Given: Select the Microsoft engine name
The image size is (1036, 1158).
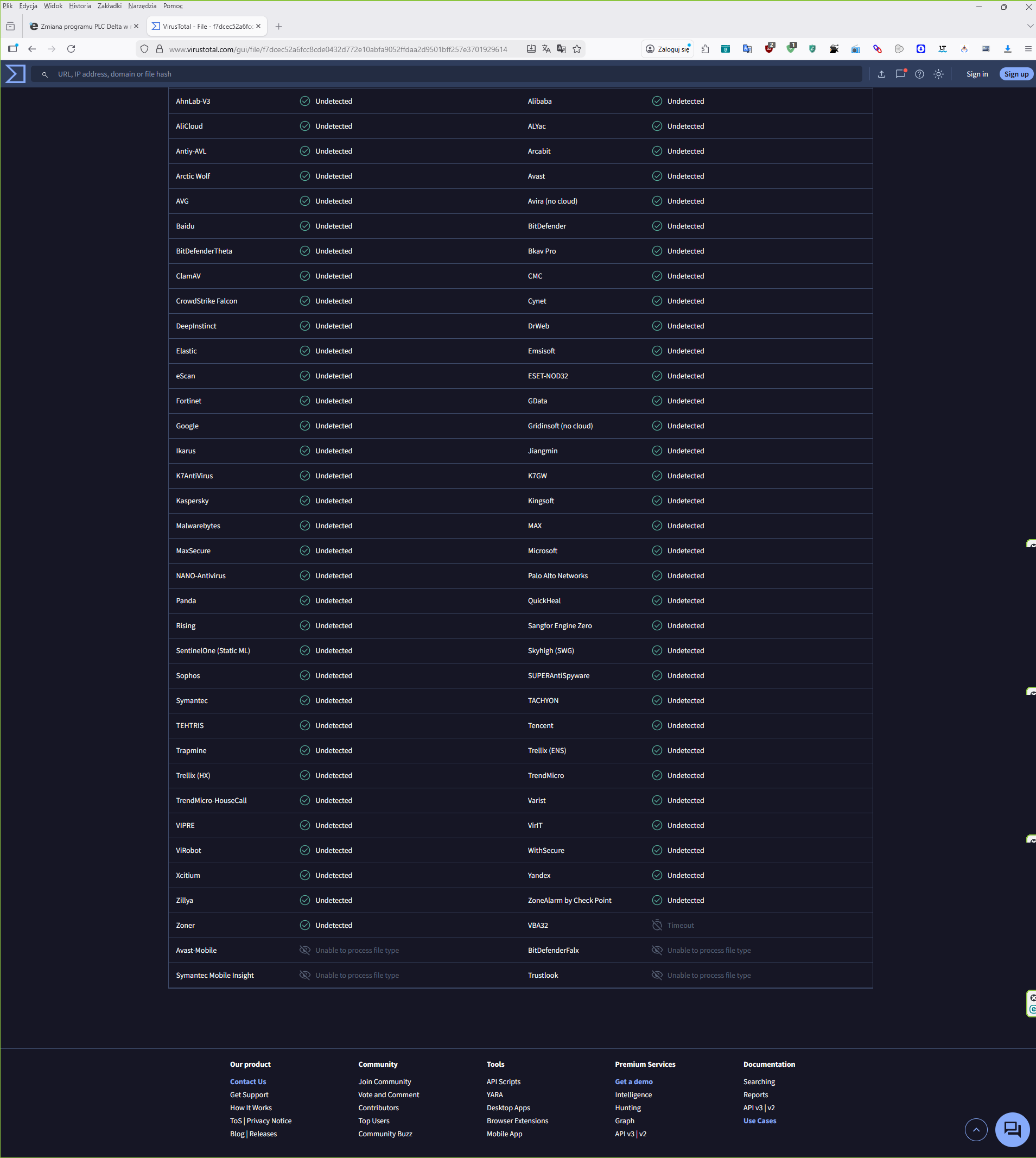Looking at the screenshot, I should 543,551.
